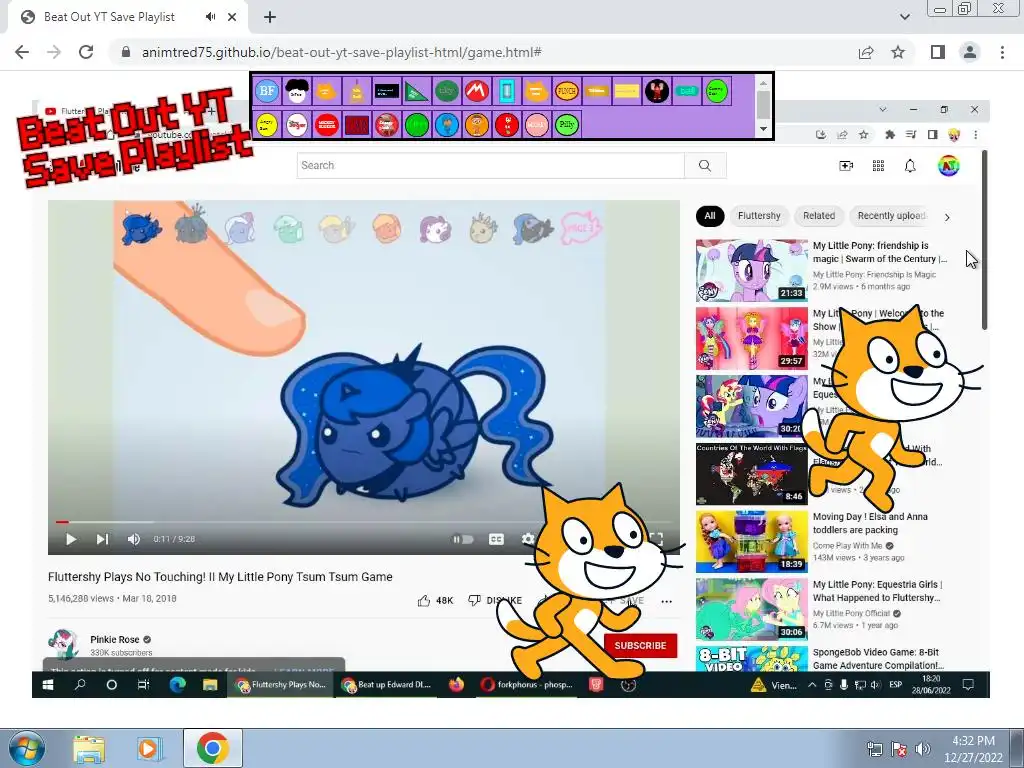Toggle the autoplay switch in the player

463,539
